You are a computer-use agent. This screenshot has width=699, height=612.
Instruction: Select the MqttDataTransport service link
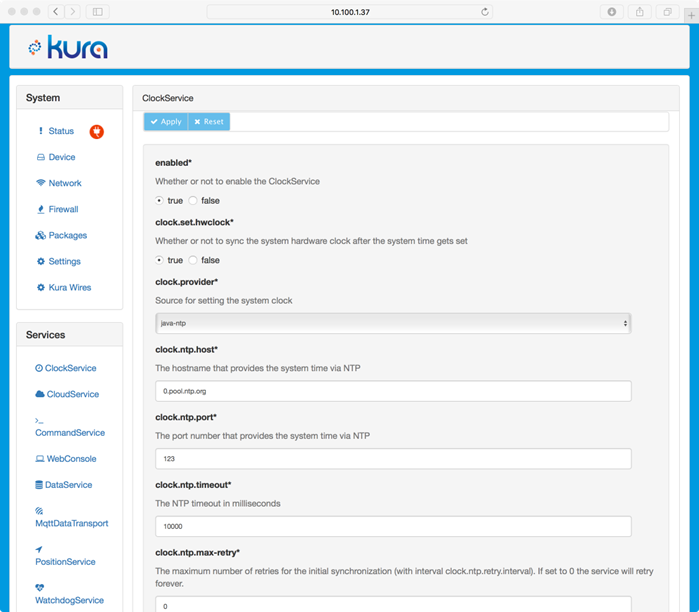[72, 523]
